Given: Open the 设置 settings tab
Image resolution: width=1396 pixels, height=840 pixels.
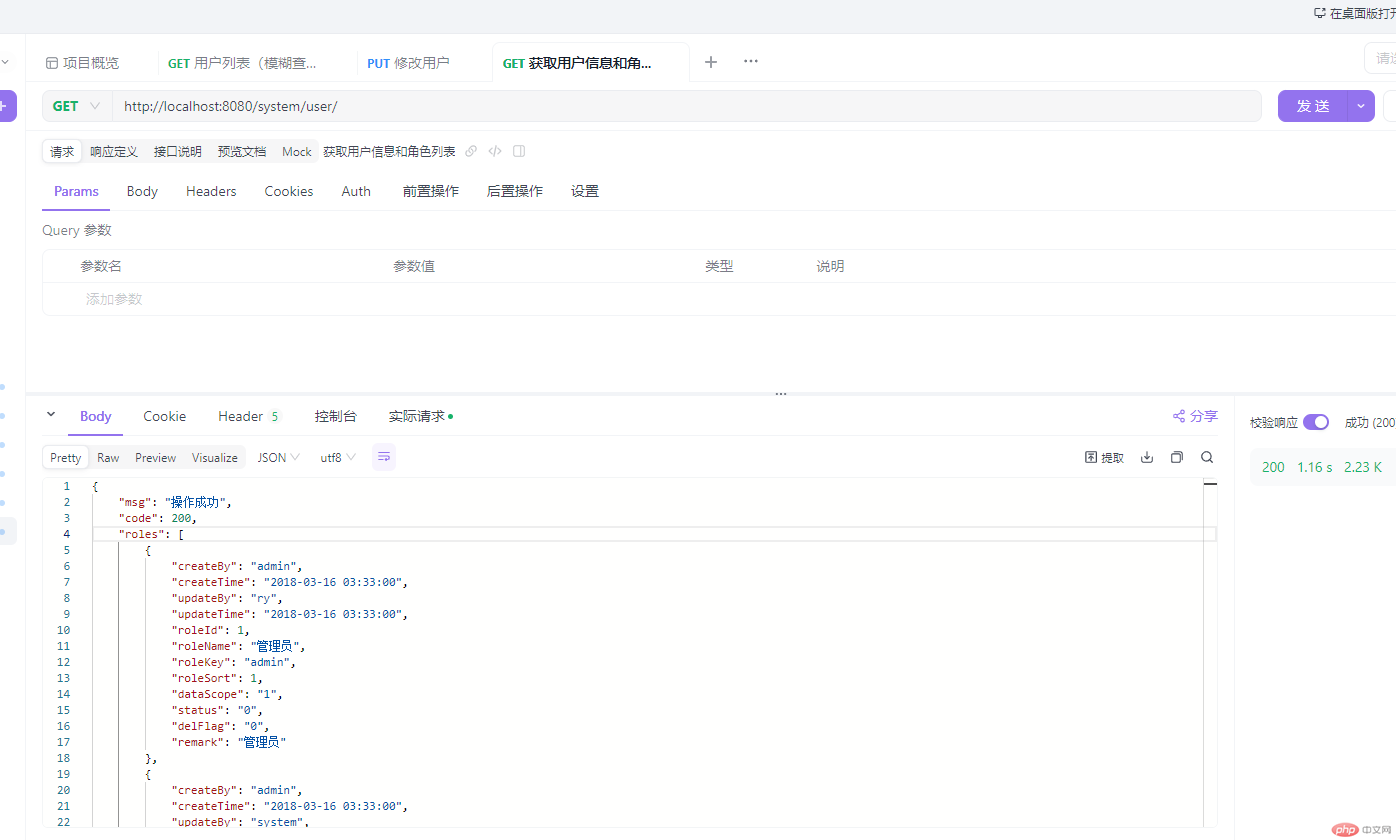Looking at the screenshot, I should click(x=585, y=191).
